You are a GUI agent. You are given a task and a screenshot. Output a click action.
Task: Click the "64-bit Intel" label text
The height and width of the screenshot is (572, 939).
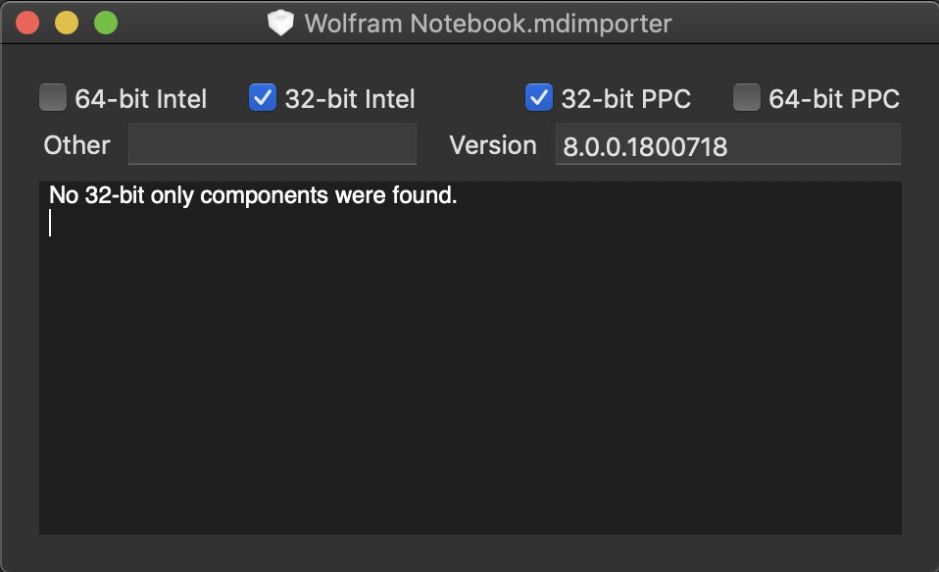click(141, 99)
